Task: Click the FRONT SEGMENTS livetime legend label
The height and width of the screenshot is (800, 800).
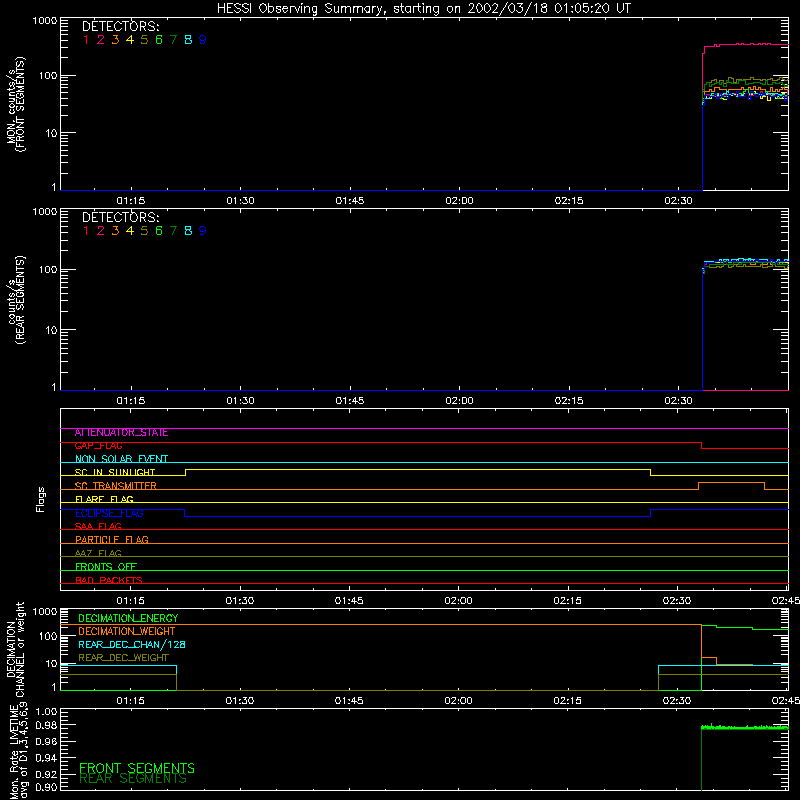Action: click(x=137, y=768)
